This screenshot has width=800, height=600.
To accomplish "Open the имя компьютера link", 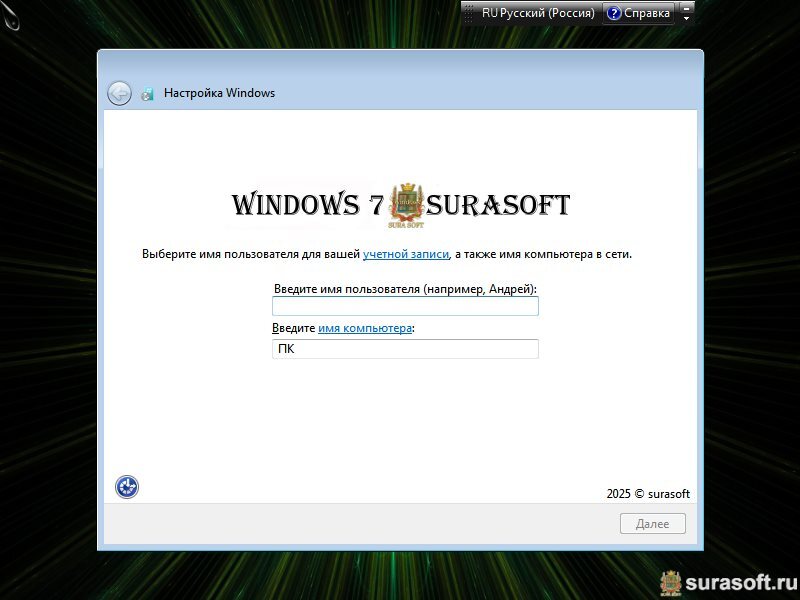I will pyautogui.click(x=365, y=328).
